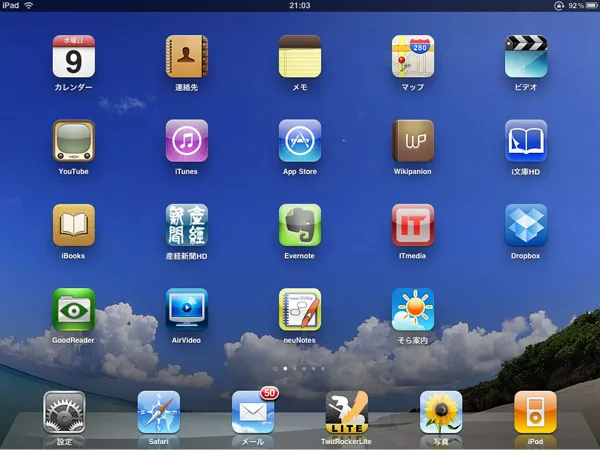Open Photos (写真) sunflower icon
The height and width of the screenshot is (450, 600).
[441, 412]
